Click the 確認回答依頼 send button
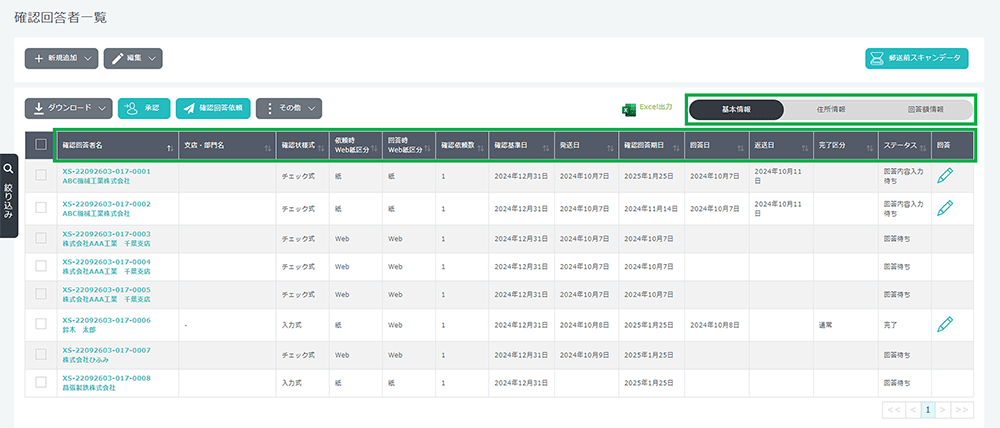Screen dimensions: 1000x428 (x=213, y=108)
